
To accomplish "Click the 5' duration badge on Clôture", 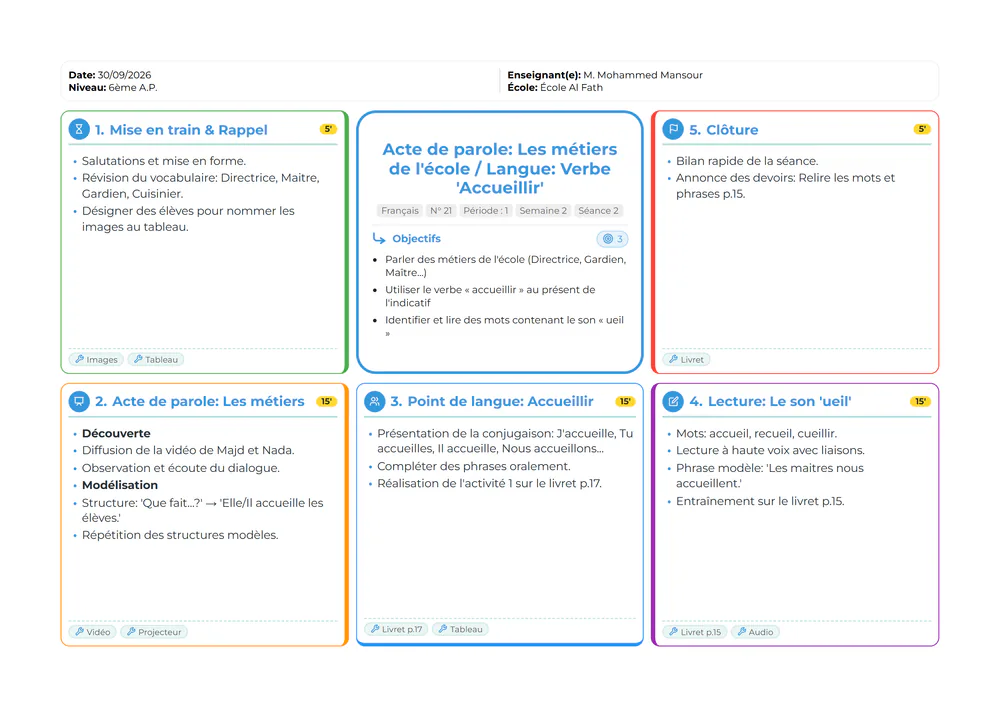I will pyautogui.click(x=922, y=129).
